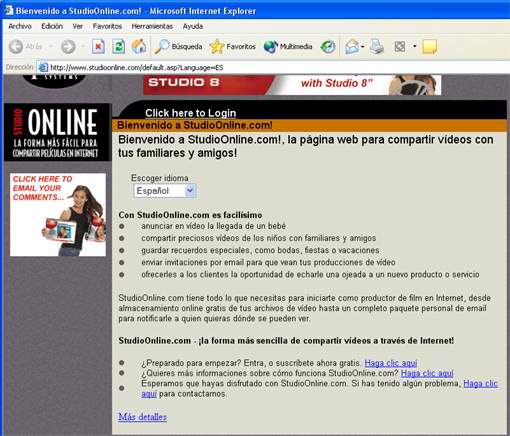The image size is (510, 436).
Task: Click 'Haga clic aquí' after 'suscríbete ahora gratis'
Action: coord(391,363)
